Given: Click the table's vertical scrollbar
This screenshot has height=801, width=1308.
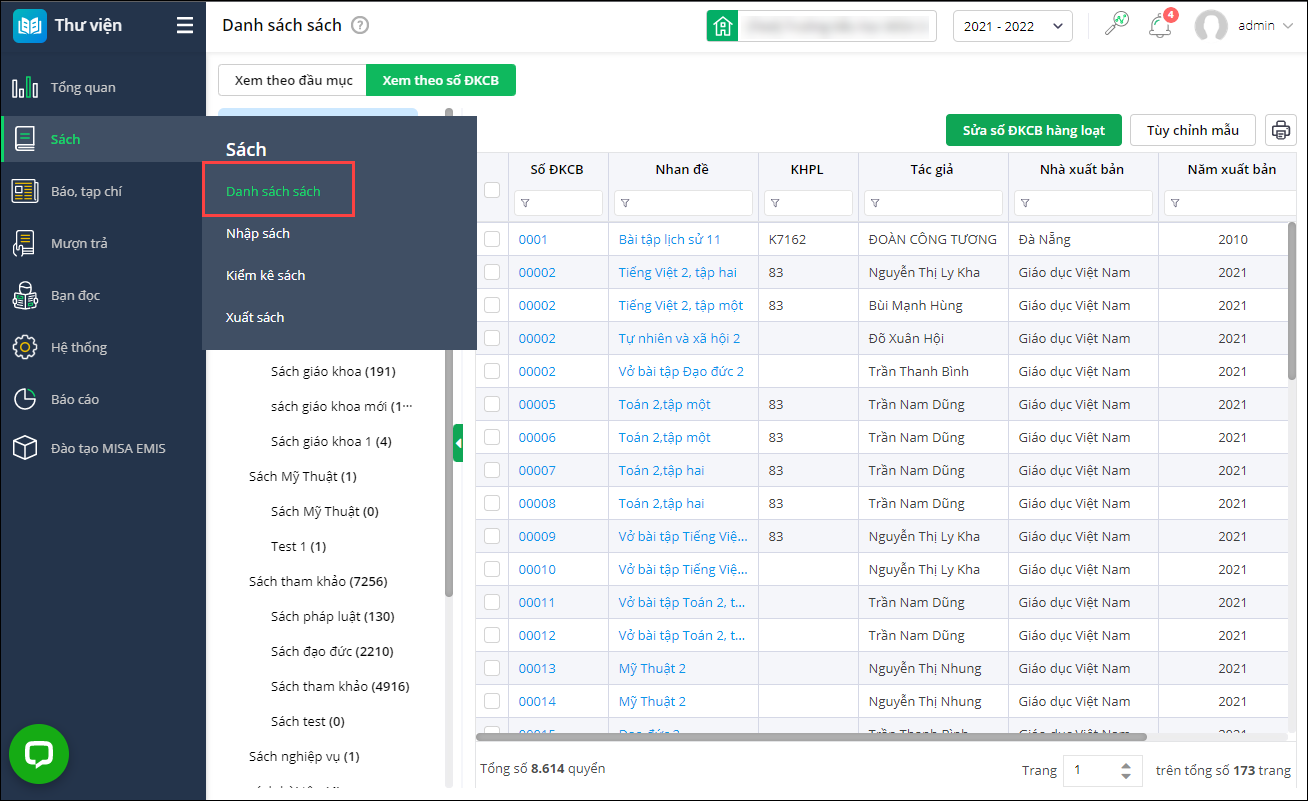Looking at the screenshot, I should [x=1292, y=300].
